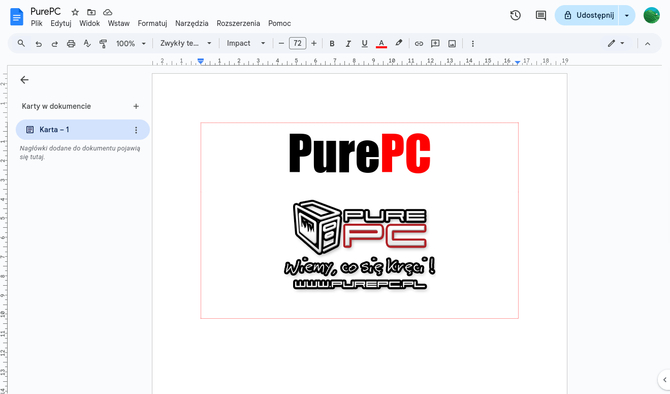The image size is (670, 394).
Task: Open the Widok menu
Action: click(89, 24)
